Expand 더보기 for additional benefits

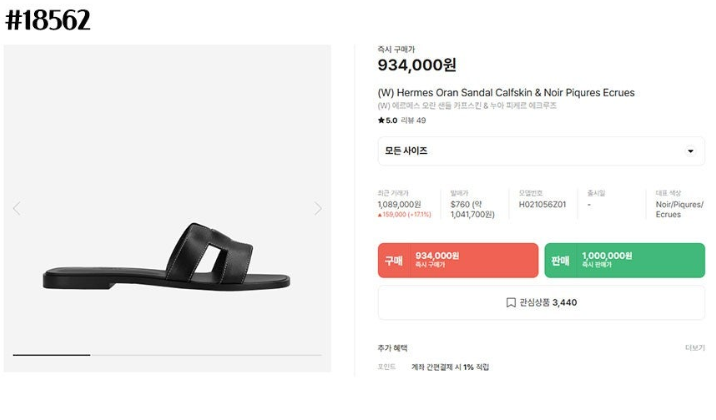(x=695, y=348)
